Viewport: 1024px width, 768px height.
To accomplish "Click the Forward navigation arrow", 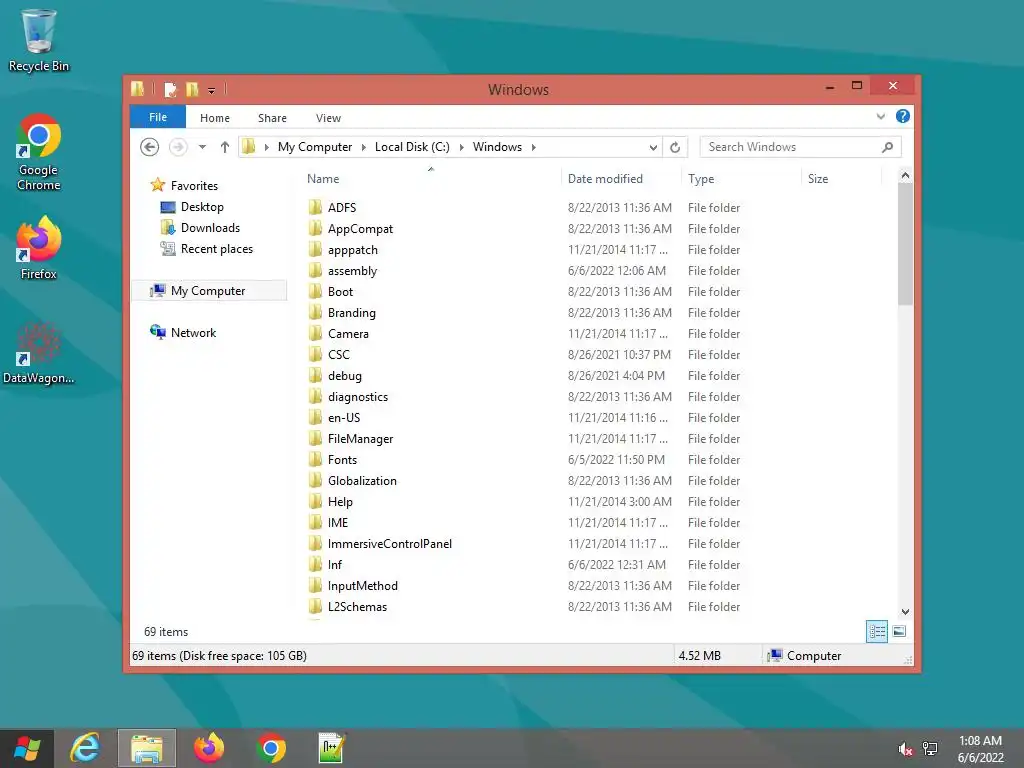I will [x=178, y=147].
